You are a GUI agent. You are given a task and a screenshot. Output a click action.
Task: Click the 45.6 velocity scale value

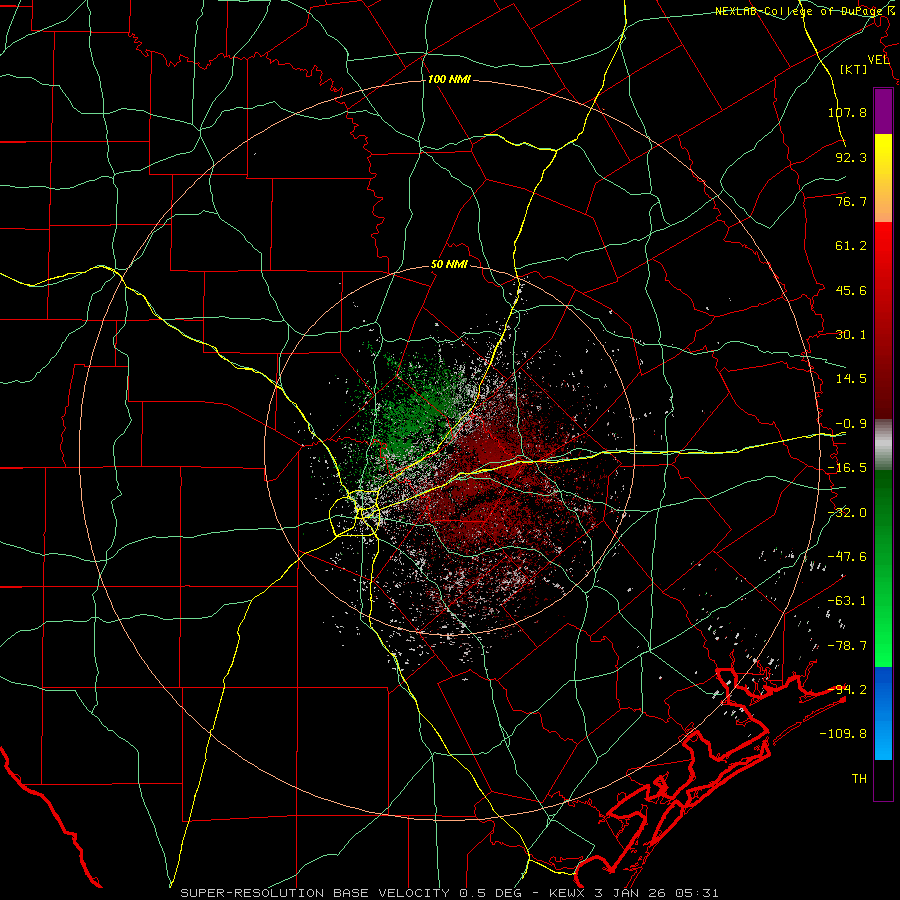(851, 290)
